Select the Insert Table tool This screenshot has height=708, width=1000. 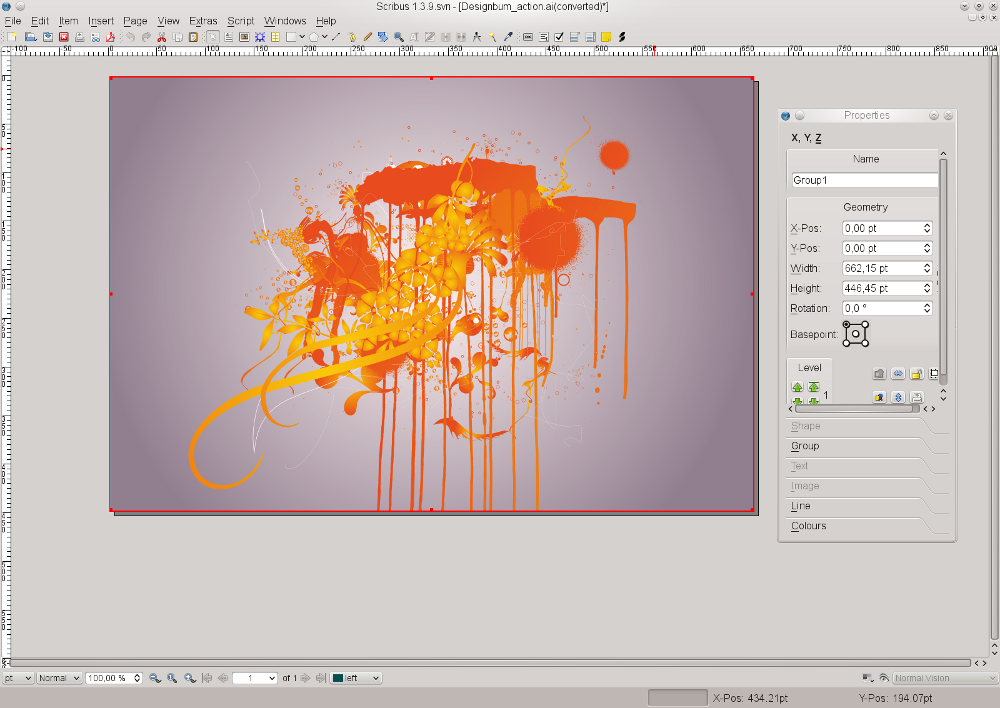pos(274,37)
